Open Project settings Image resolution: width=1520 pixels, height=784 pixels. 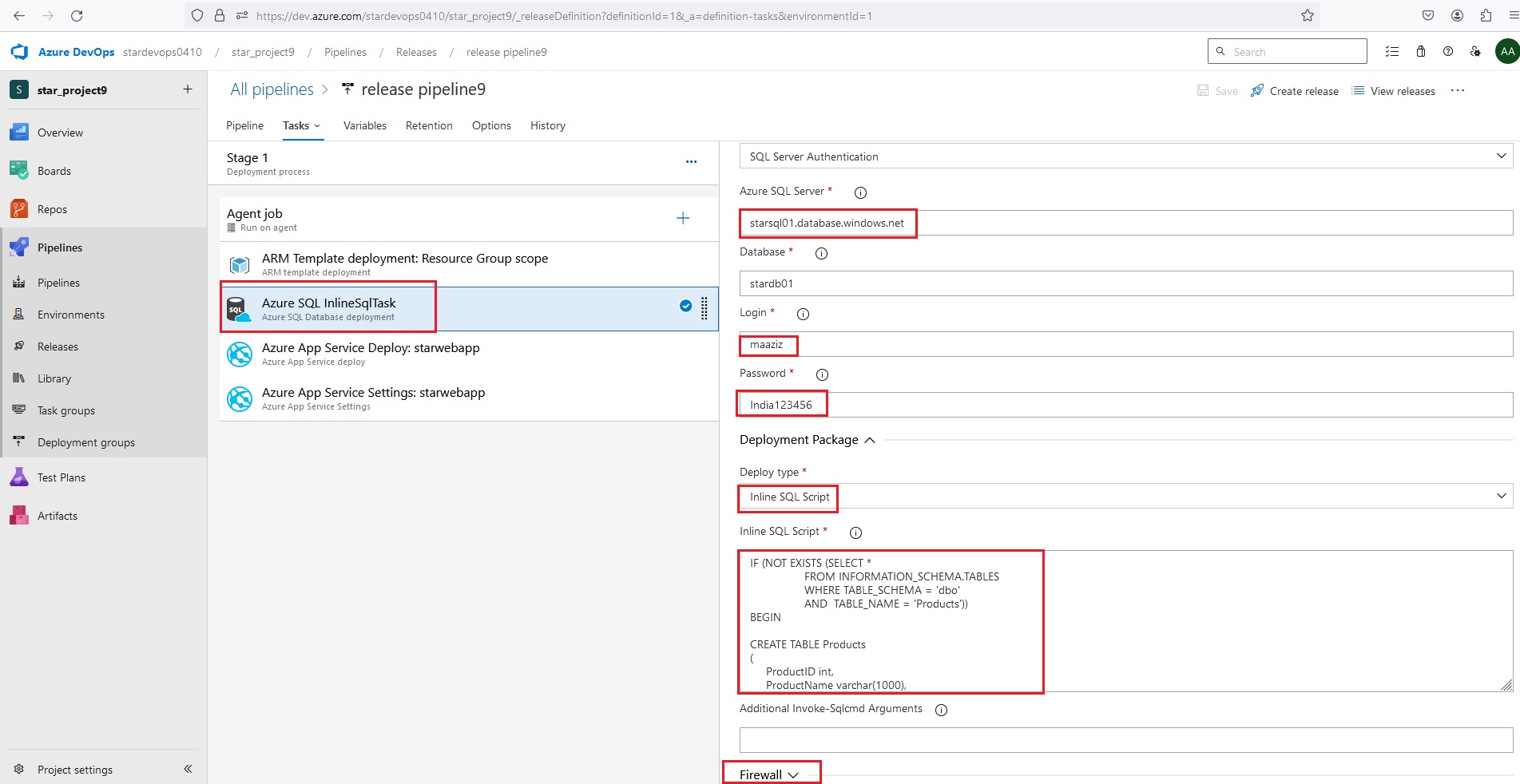click(x=75, y=770)
